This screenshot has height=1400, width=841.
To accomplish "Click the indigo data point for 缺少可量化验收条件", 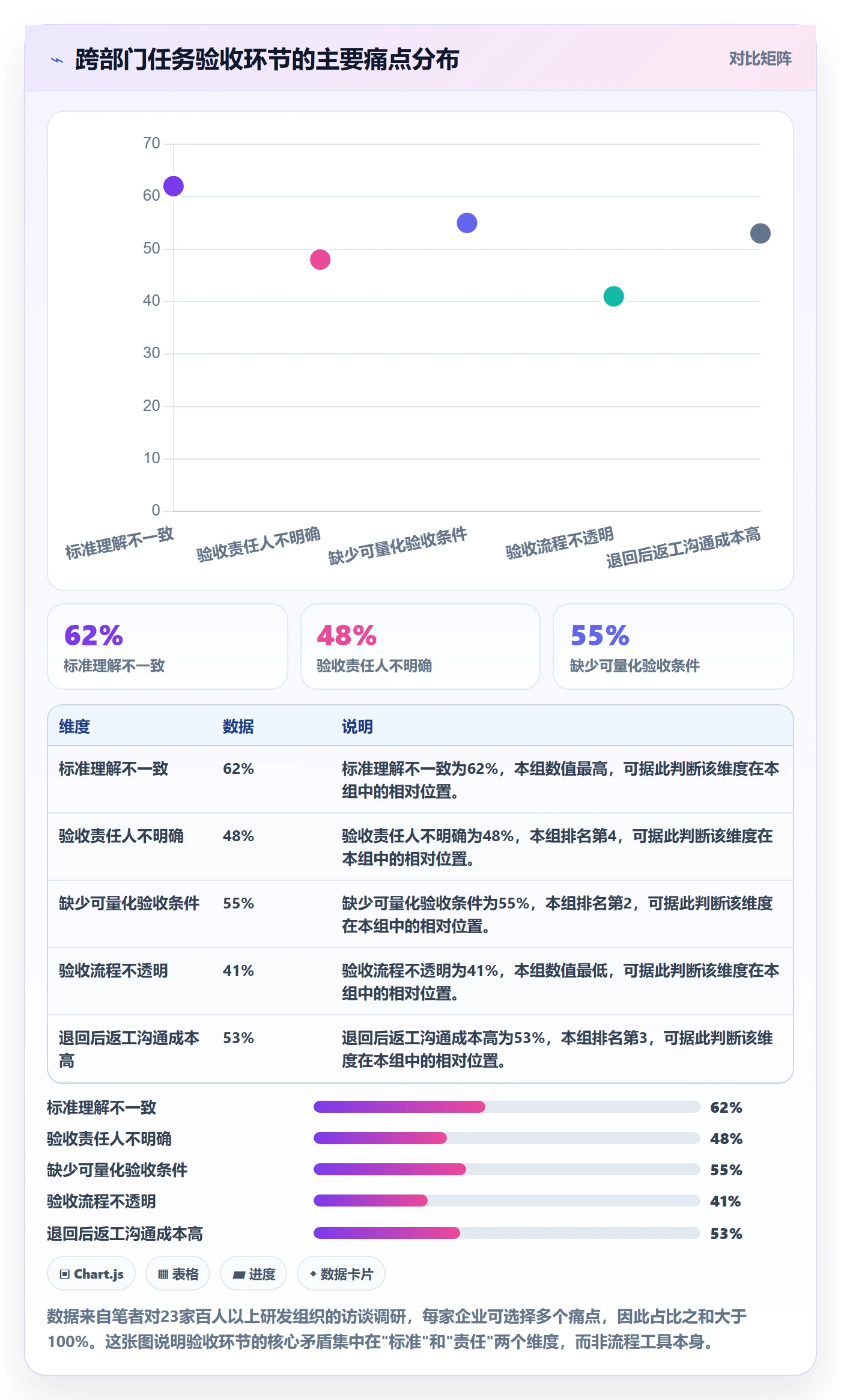I will (x=467, y=223).
